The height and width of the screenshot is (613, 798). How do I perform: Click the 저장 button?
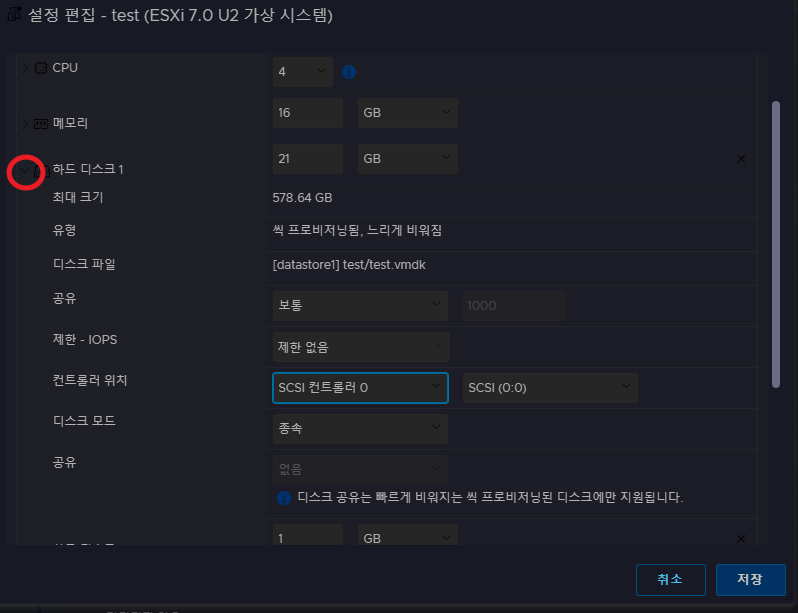click(x=750, y=579)
